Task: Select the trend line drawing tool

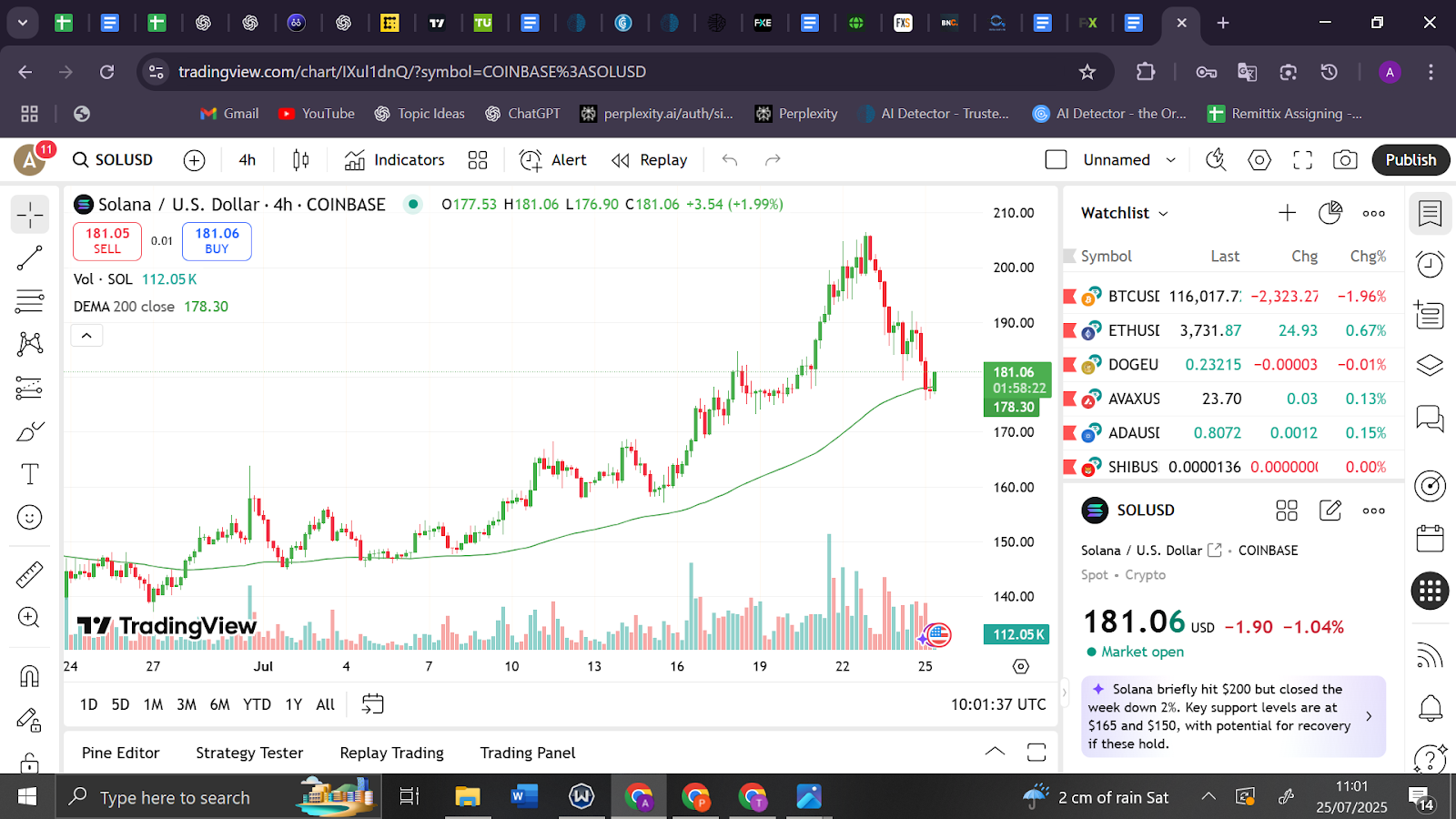Action: (x=29, y=258)
